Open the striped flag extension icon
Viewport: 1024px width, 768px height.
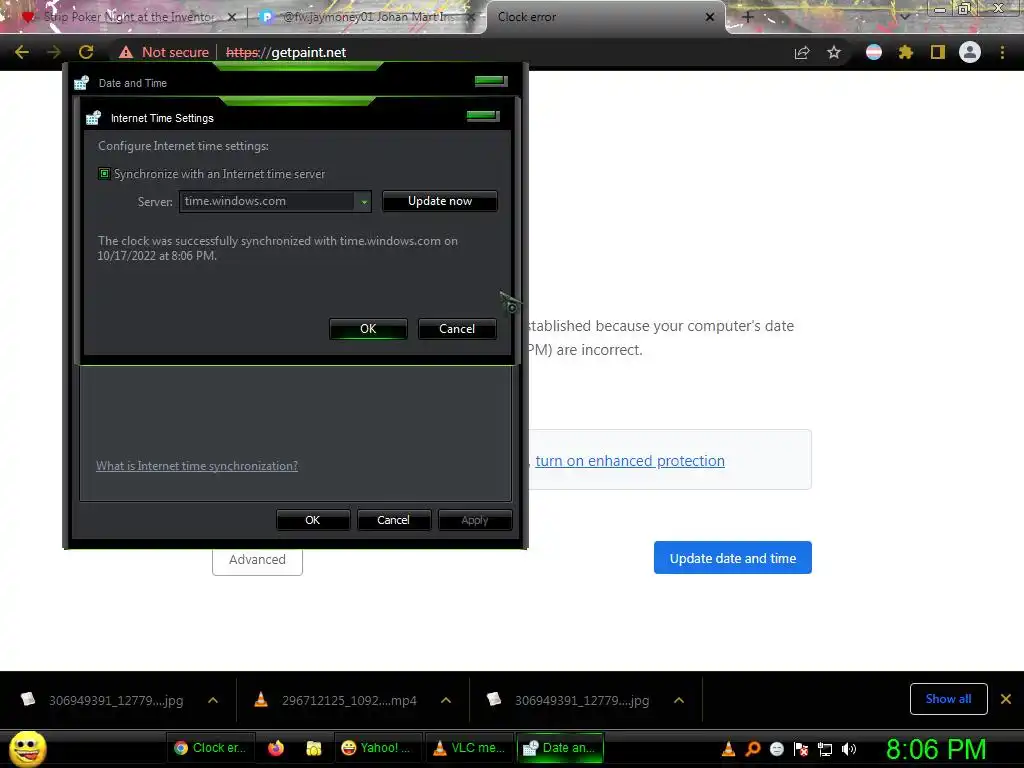(x=874, y=52)
